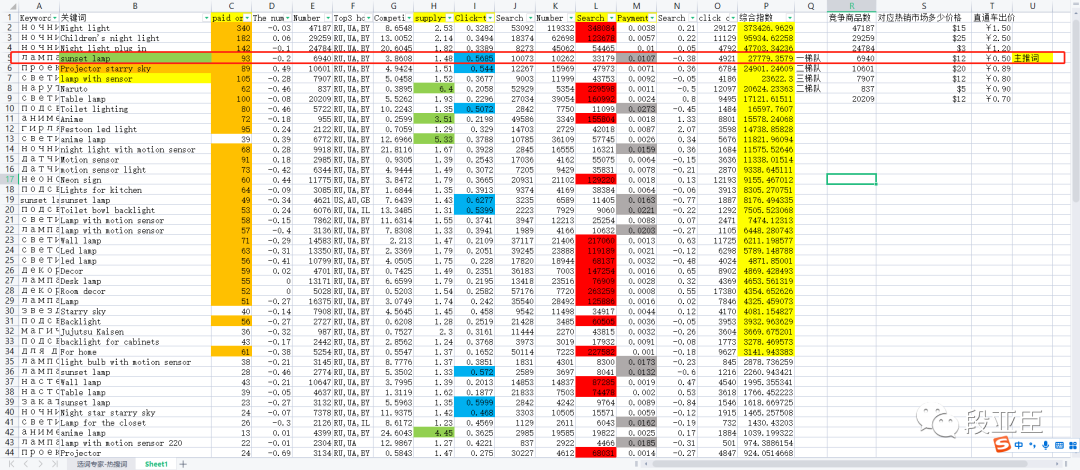Open filter dropdown on Top3 column F
The image size is (1080, 470).
[369, 17]
